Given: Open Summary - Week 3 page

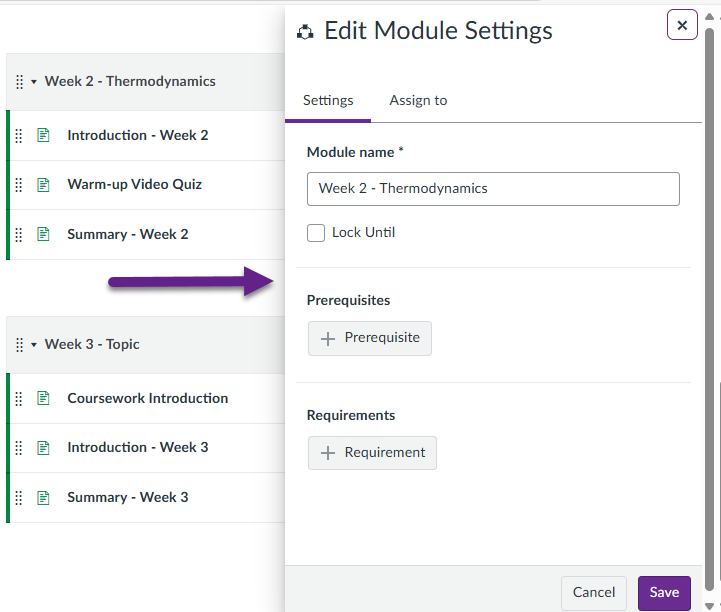Looking at the screenshot, I should coord(127,497).
